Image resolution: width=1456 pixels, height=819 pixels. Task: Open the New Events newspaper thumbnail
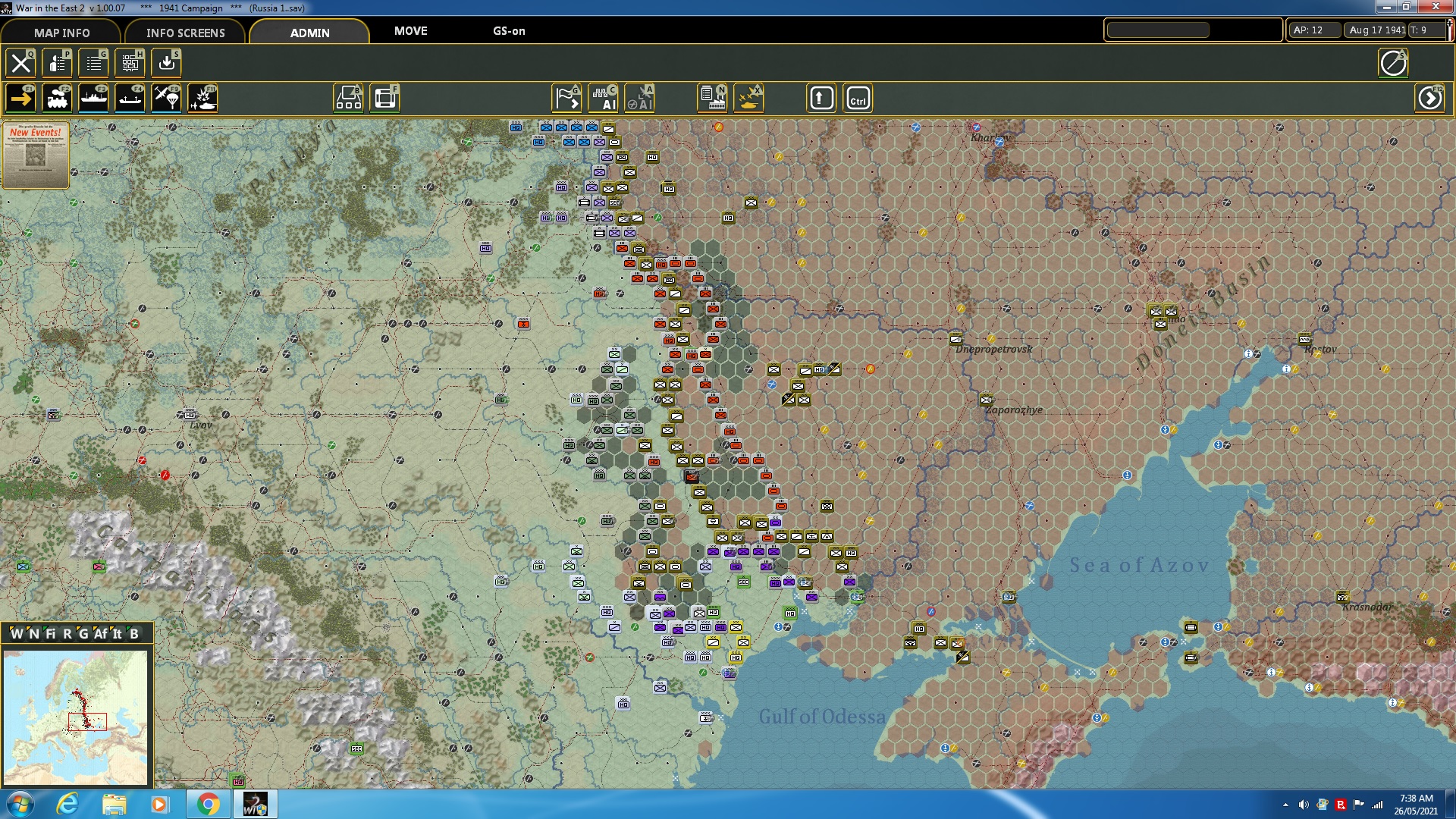pos(36,155)
